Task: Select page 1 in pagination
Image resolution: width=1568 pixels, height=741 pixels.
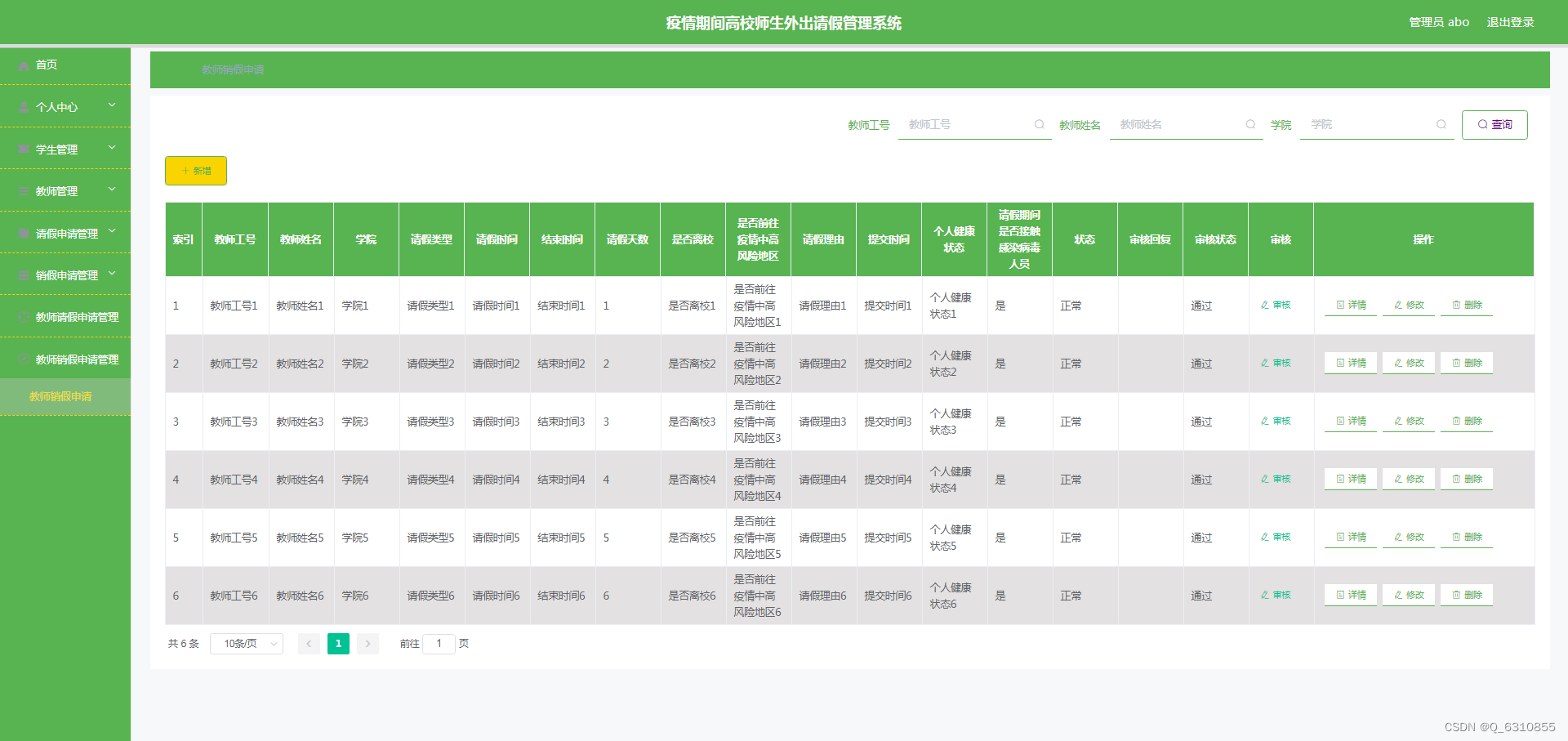Action: pyautogui.click(x=338, y=644)
